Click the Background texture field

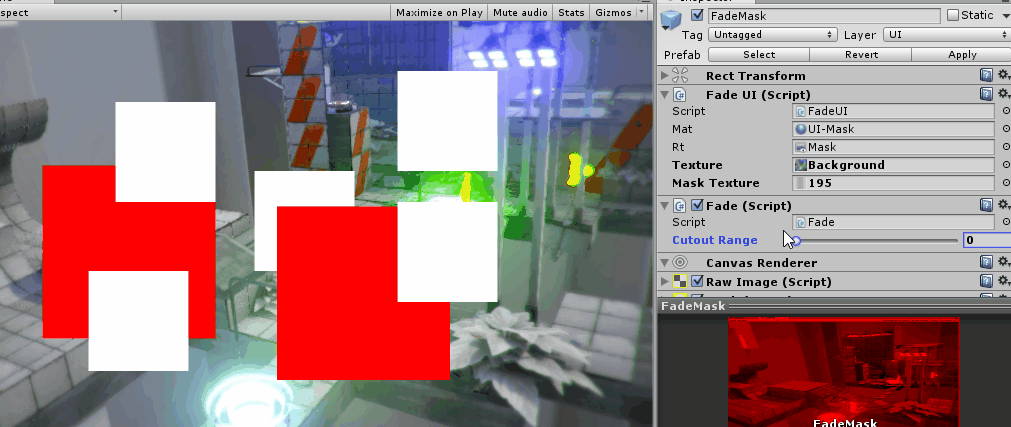893,165
